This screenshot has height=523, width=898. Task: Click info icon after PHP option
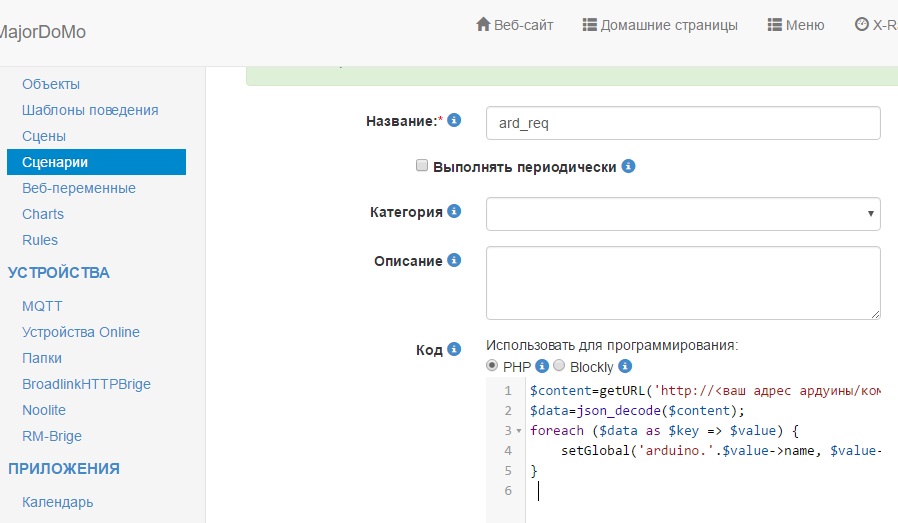(542, 367)
